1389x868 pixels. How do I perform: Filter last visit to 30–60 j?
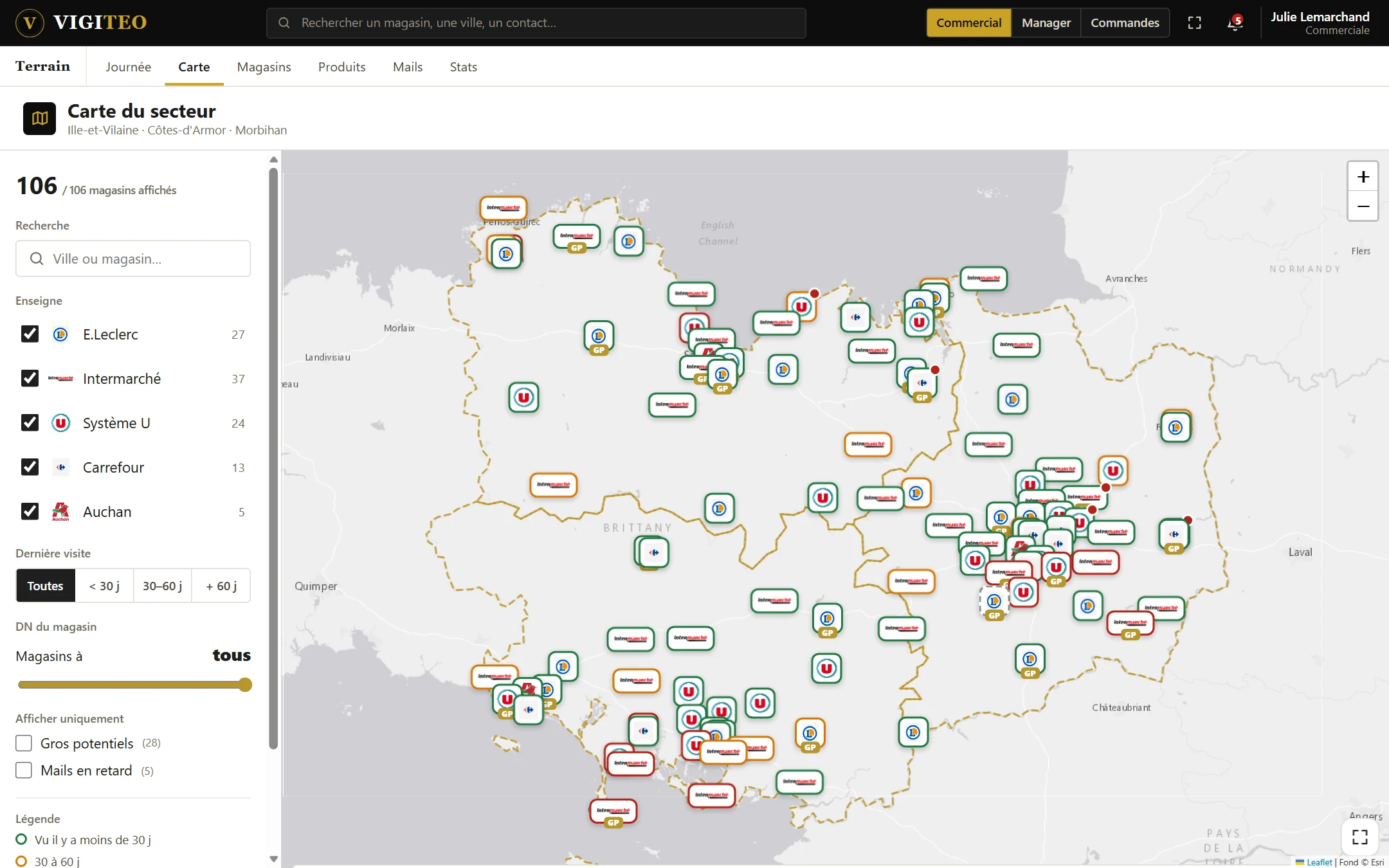pos(162,586)
